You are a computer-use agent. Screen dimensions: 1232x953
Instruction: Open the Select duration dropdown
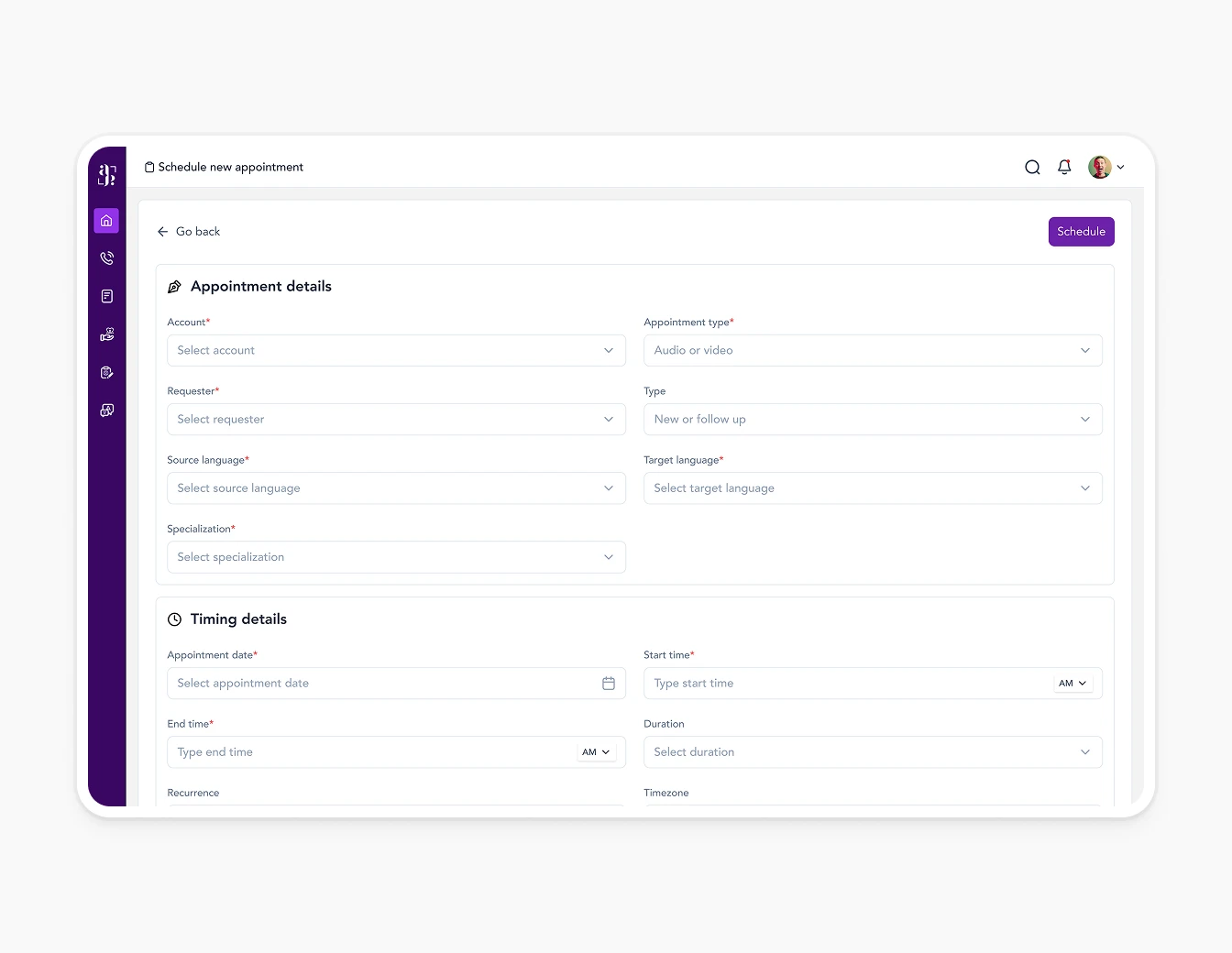point(872,752)
